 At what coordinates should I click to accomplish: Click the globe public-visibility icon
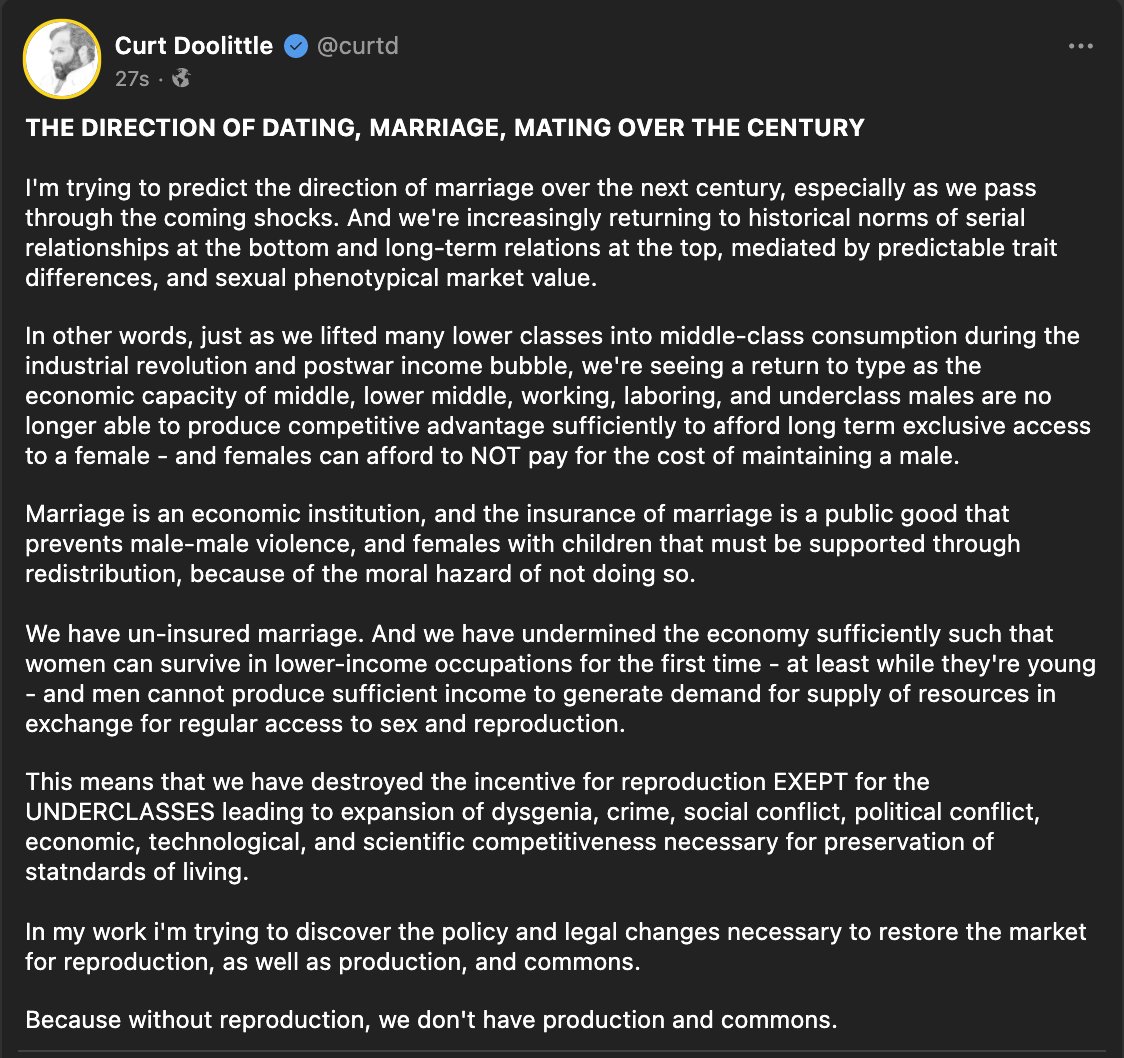click(181, 78)
